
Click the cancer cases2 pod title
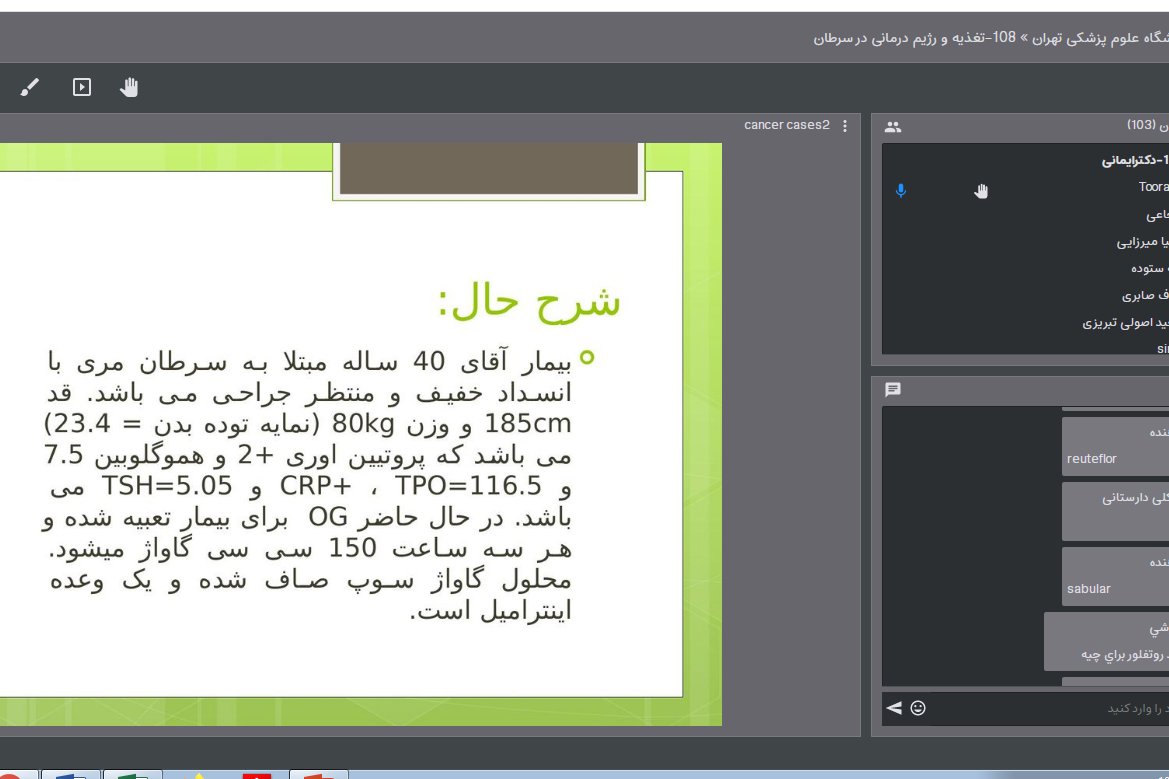(786, 126)
